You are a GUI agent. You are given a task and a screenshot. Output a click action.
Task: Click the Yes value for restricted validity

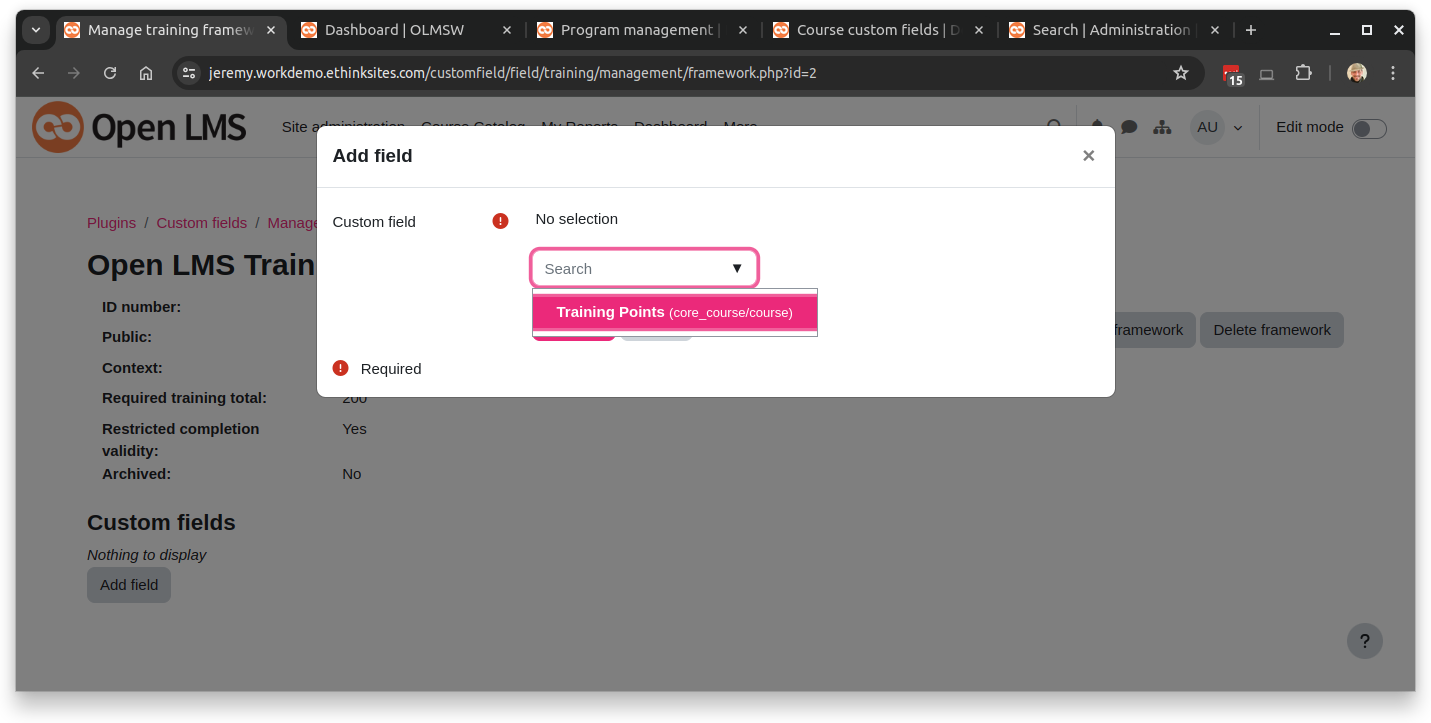[354, 429]
